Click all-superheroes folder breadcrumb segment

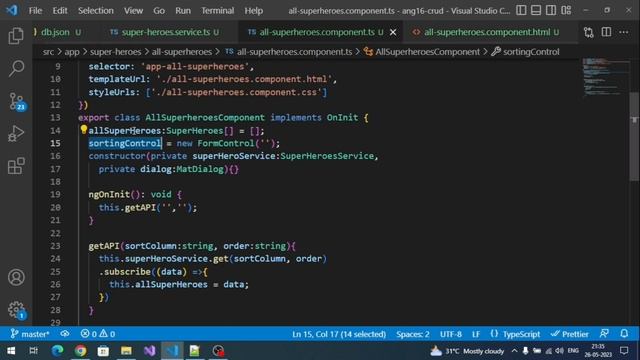[x=182, y=52]
